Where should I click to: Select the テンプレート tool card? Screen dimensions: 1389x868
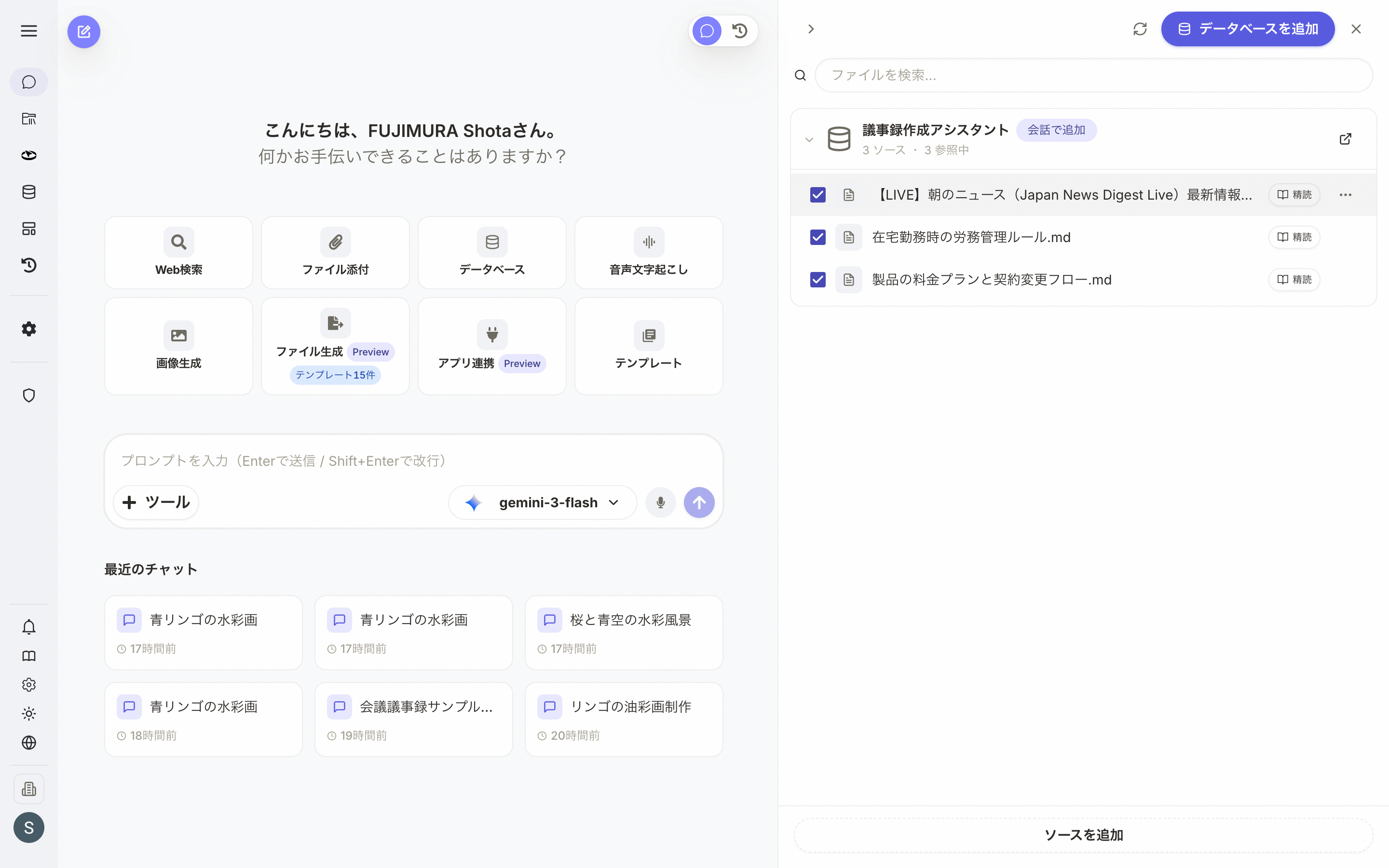click(649, 346)
